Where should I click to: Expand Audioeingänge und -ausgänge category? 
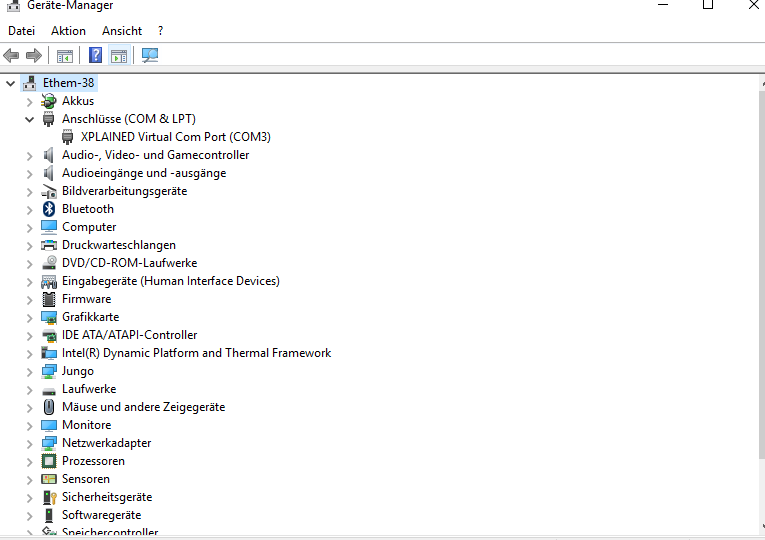tap(29, 174)
